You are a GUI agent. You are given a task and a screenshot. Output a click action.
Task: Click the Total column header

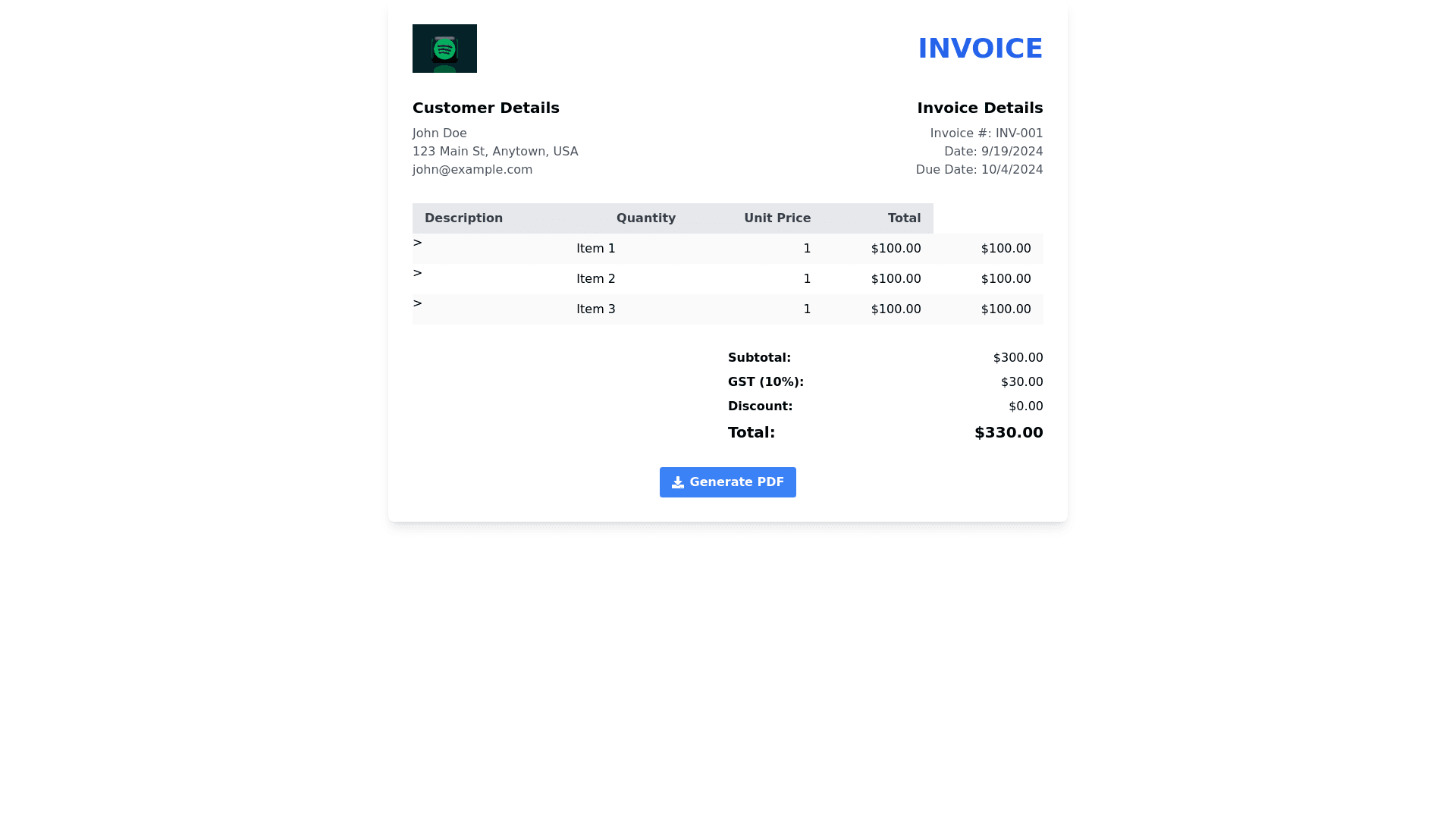(904, 218)
